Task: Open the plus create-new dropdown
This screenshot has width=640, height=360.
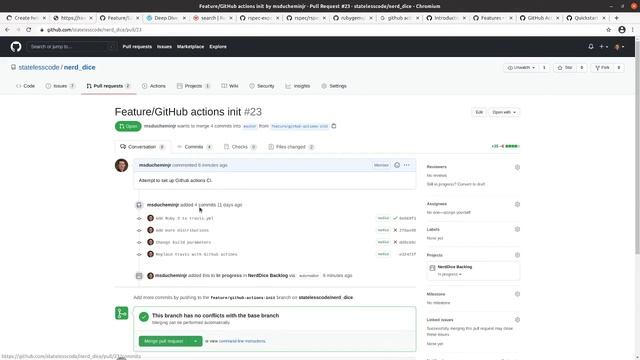Action: pos(603,47)
